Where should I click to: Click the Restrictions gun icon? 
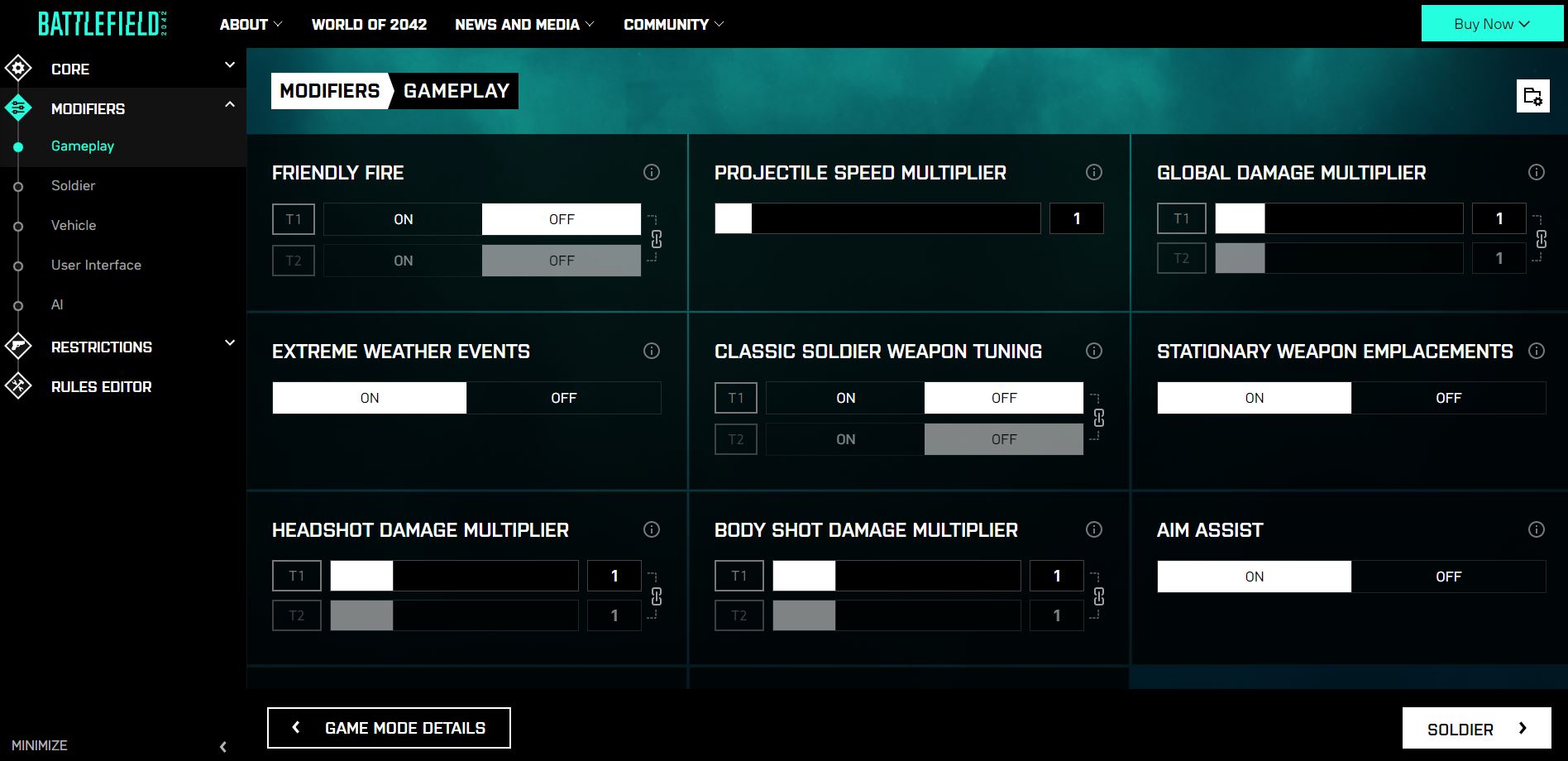18,347
